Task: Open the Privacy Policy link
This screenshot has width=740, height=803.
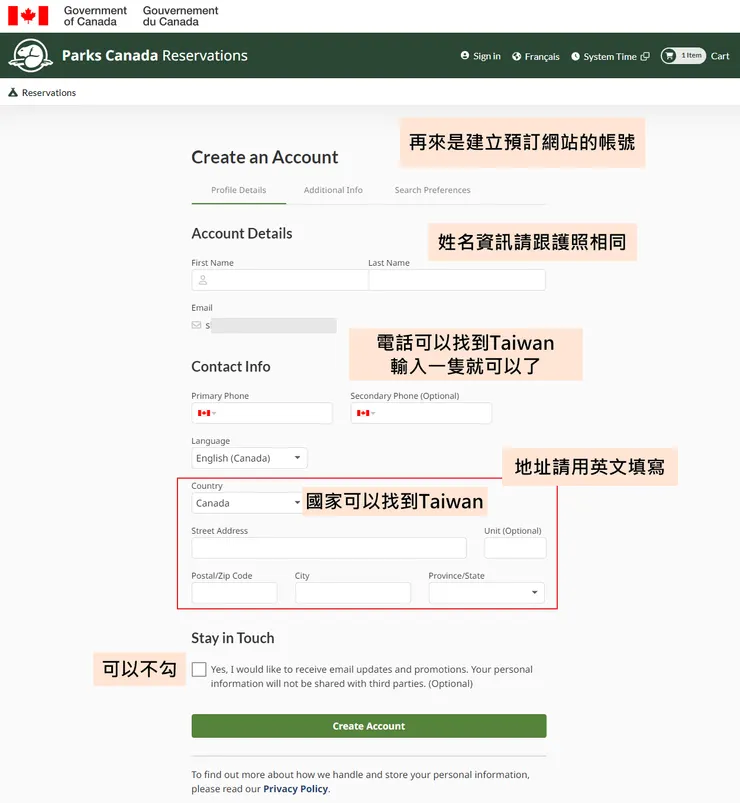Action: pyautogui.click(x=295, y=789)
